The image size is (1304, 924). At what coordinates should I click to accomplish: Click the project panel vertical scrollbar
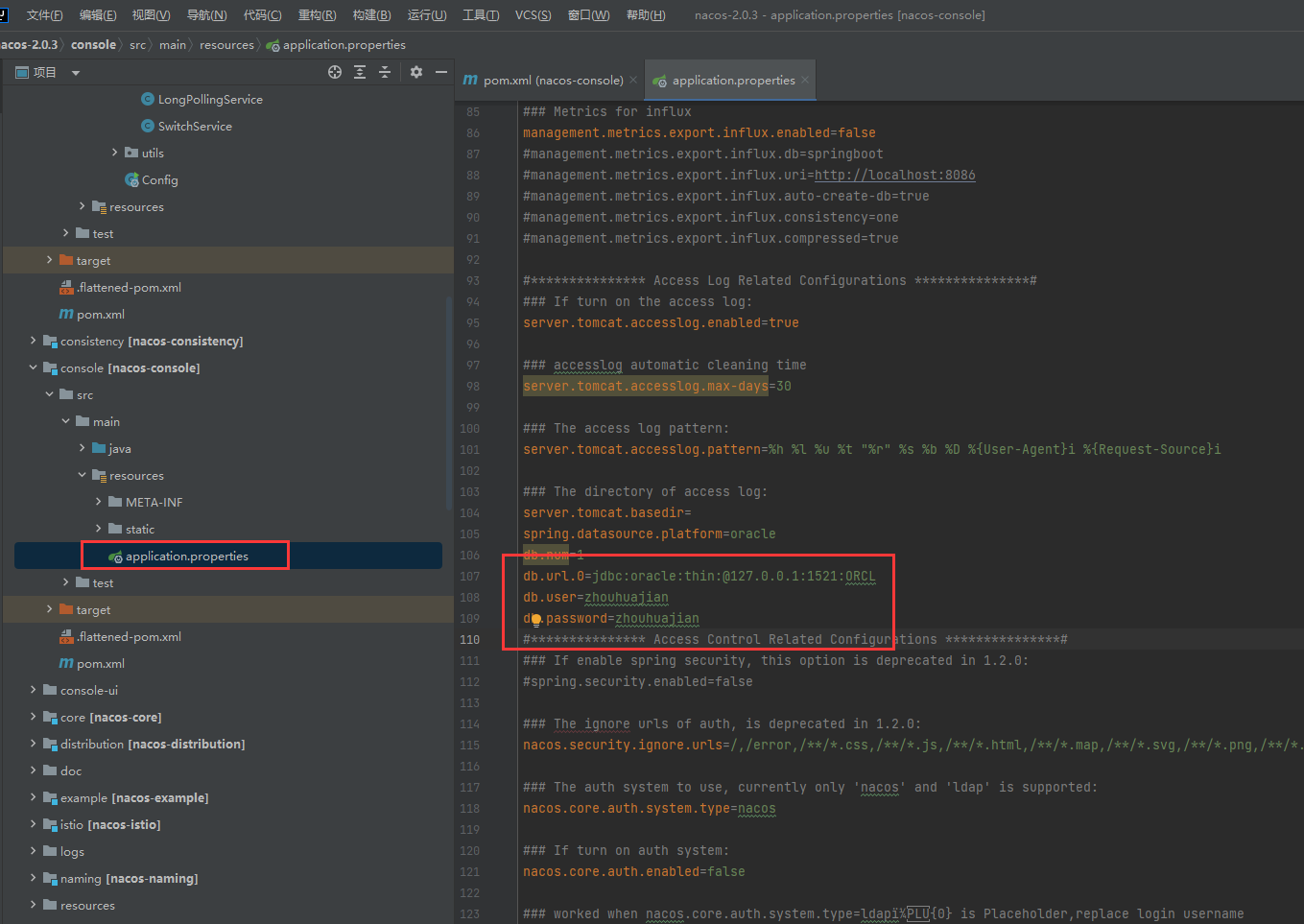(449, 403)
